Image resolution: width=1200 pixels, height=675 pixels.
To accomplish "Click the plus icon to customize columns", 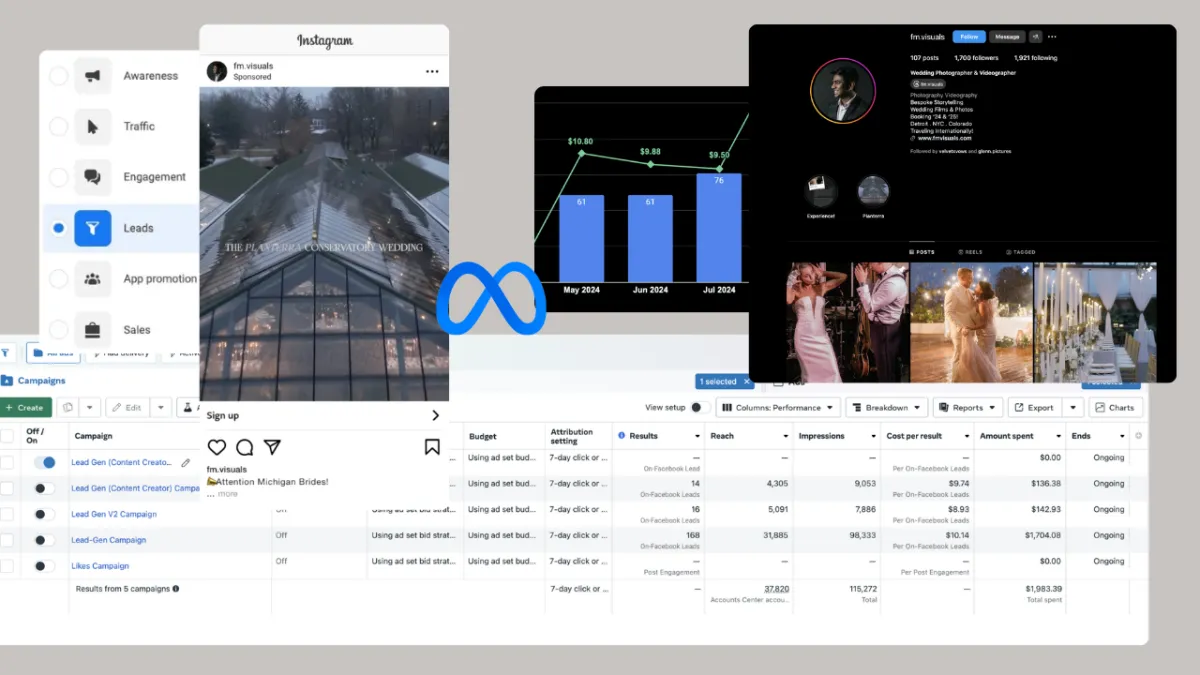I will click(x=1139, y=436).
